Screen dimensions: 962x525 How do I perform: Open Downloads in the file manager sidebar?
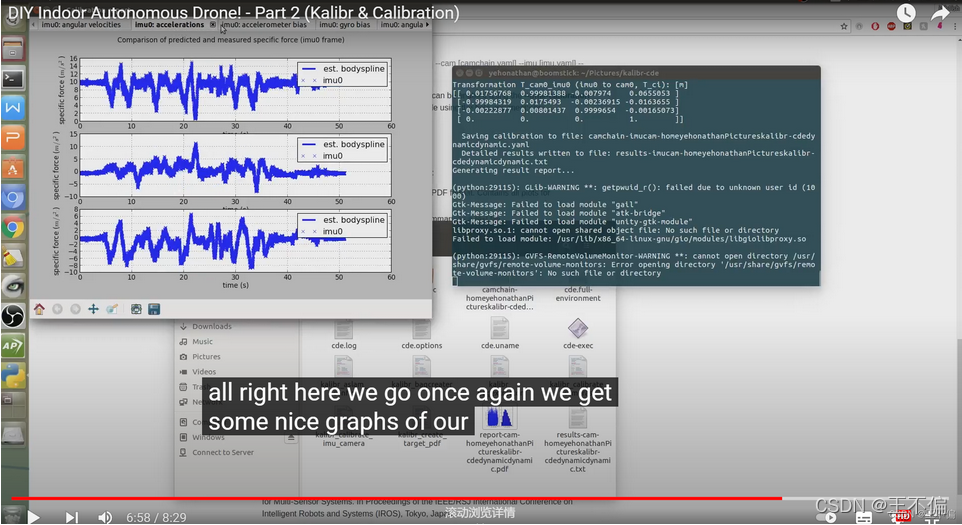(212, 326)
